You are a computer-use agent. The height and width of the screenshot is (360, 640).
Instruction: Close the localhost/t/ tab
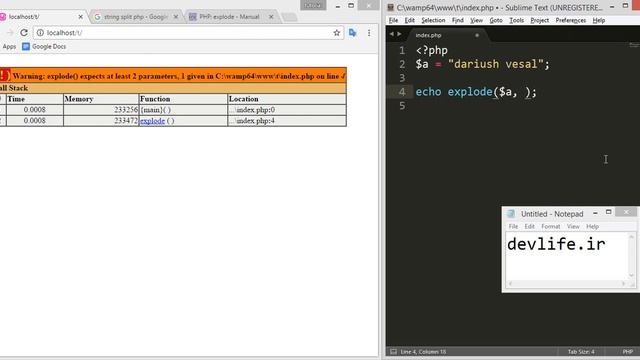click(80, 17)
